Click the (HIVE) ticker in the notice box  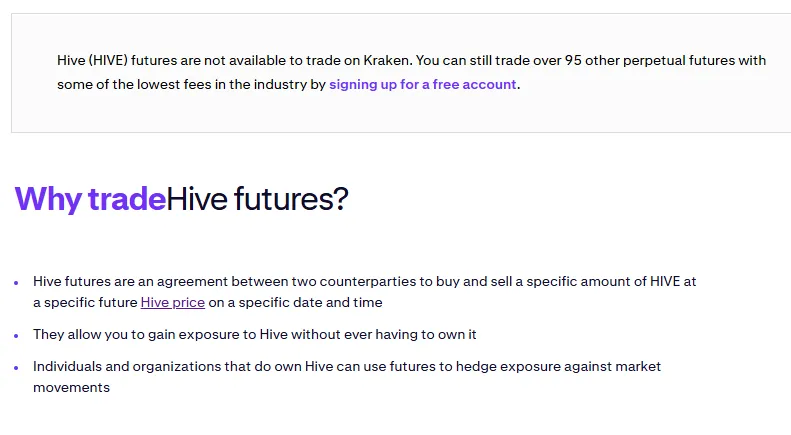click(x=108, y=61)
